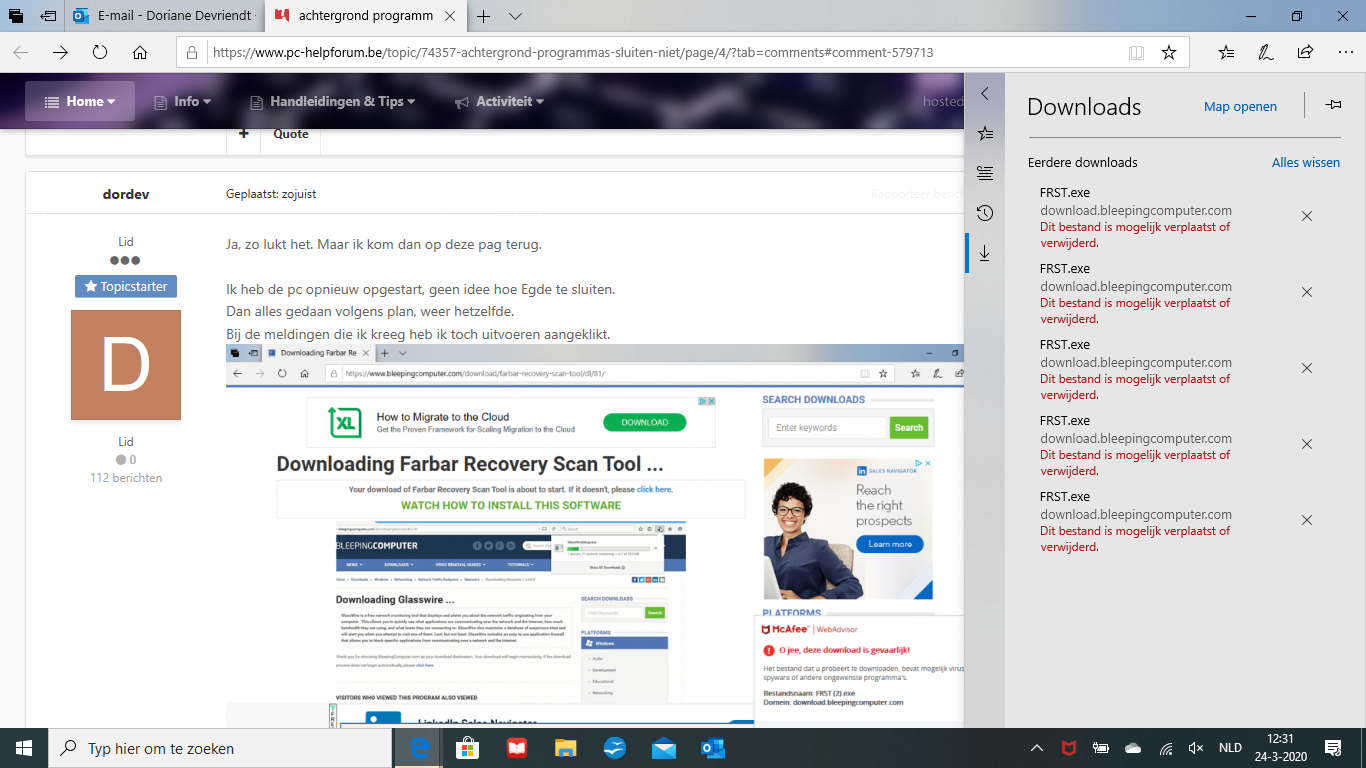The height and width of the screenshot is (768, 1366).
Task: Open Downloads section in hub sidebar
Action: pos(985,253)
